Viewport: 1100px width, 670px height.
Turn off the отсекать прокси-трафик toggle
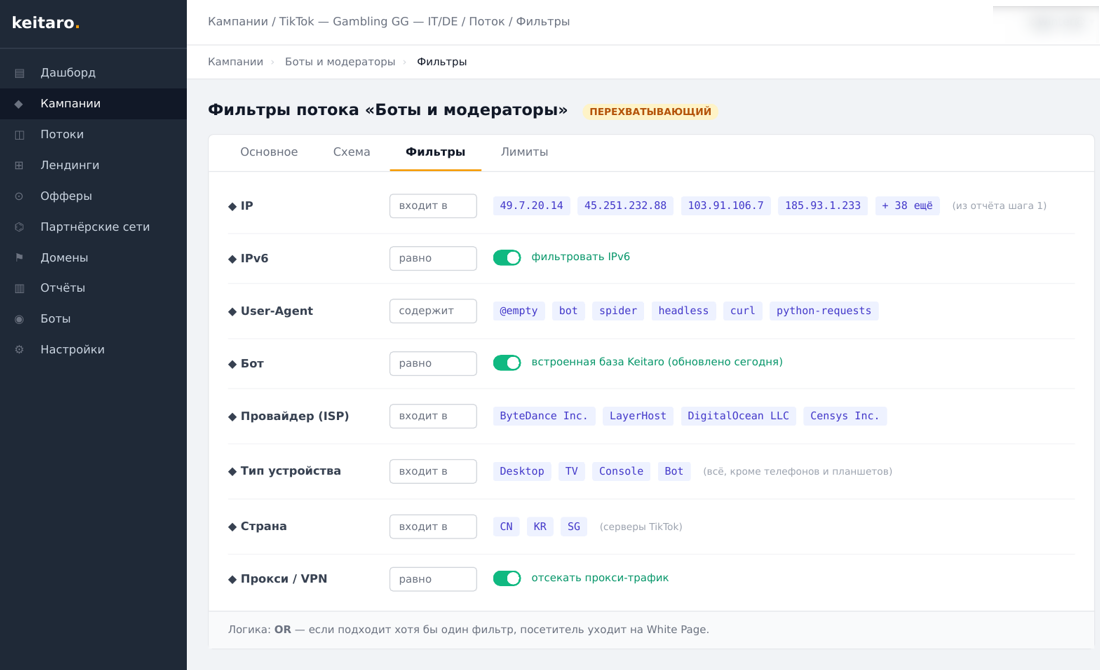507,578
